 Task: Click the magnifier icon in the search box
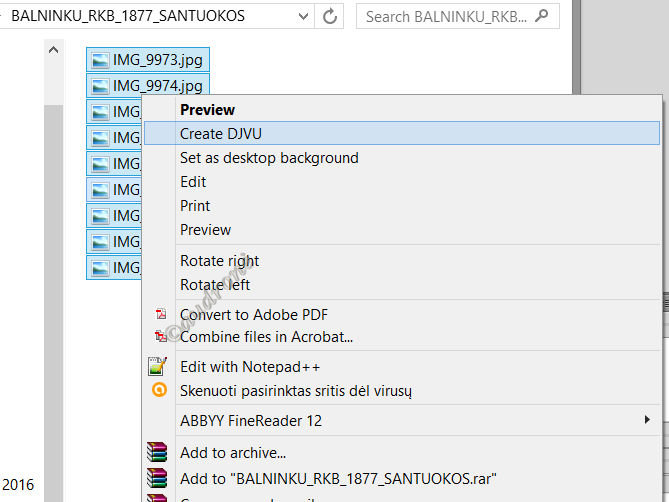(x=542, y=16)
